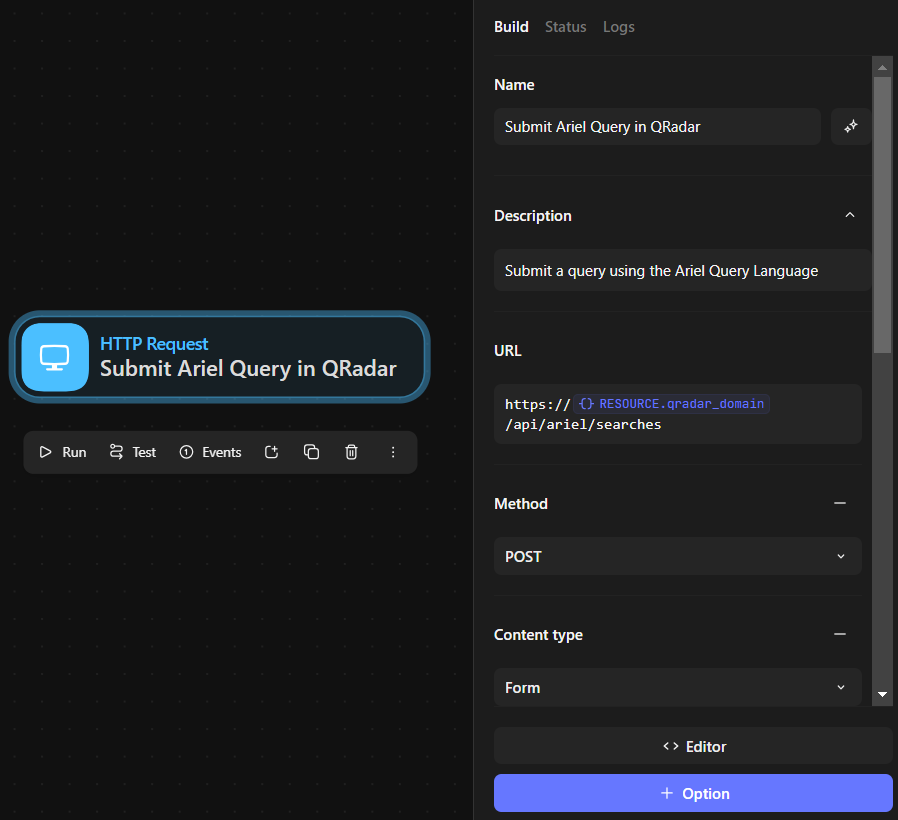Select the node title Submit Ariel Query in QRadar
The image size is (898, 820).
click(x=248, y=369)
